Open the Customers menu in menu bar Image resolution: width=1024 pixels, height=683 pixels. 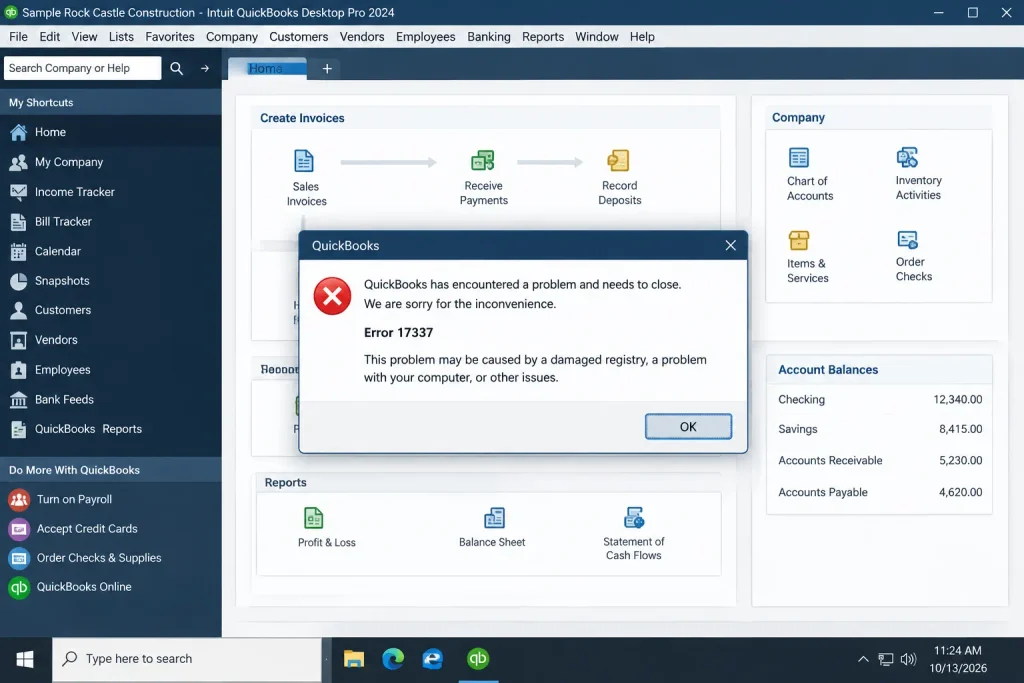tap(298, 37)
